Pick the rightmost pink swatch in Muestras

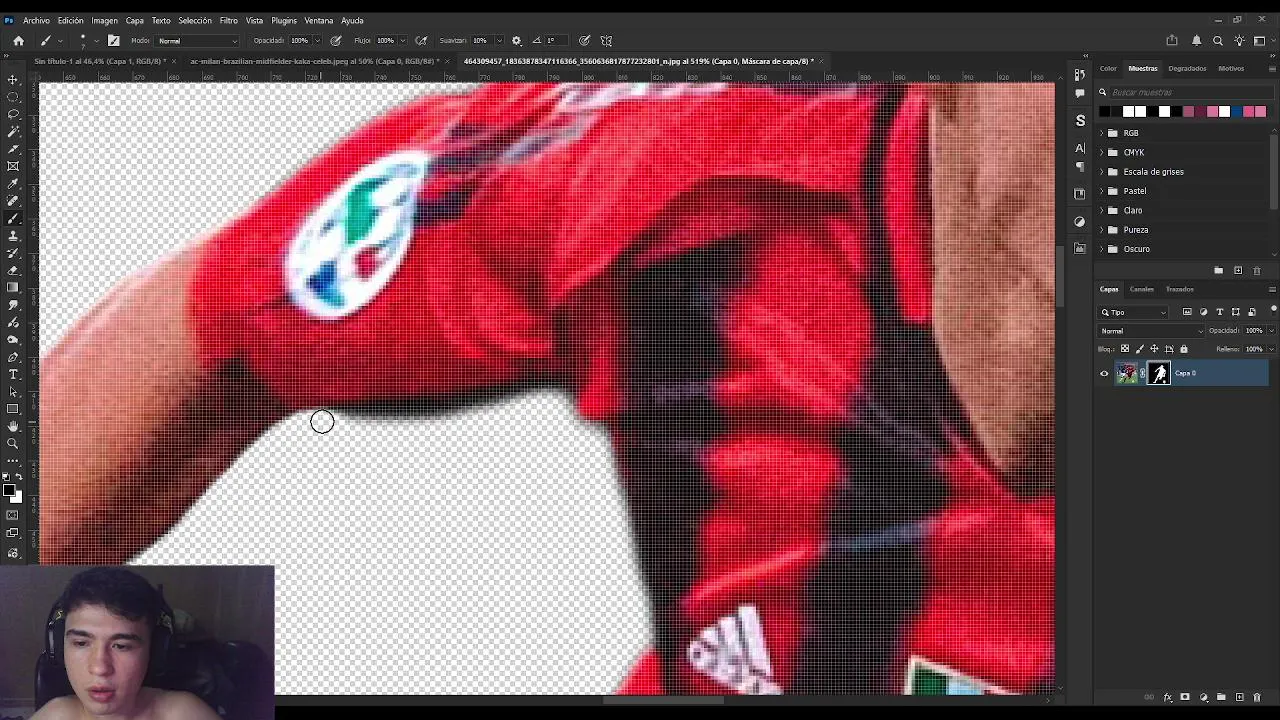click(1260, 111)
